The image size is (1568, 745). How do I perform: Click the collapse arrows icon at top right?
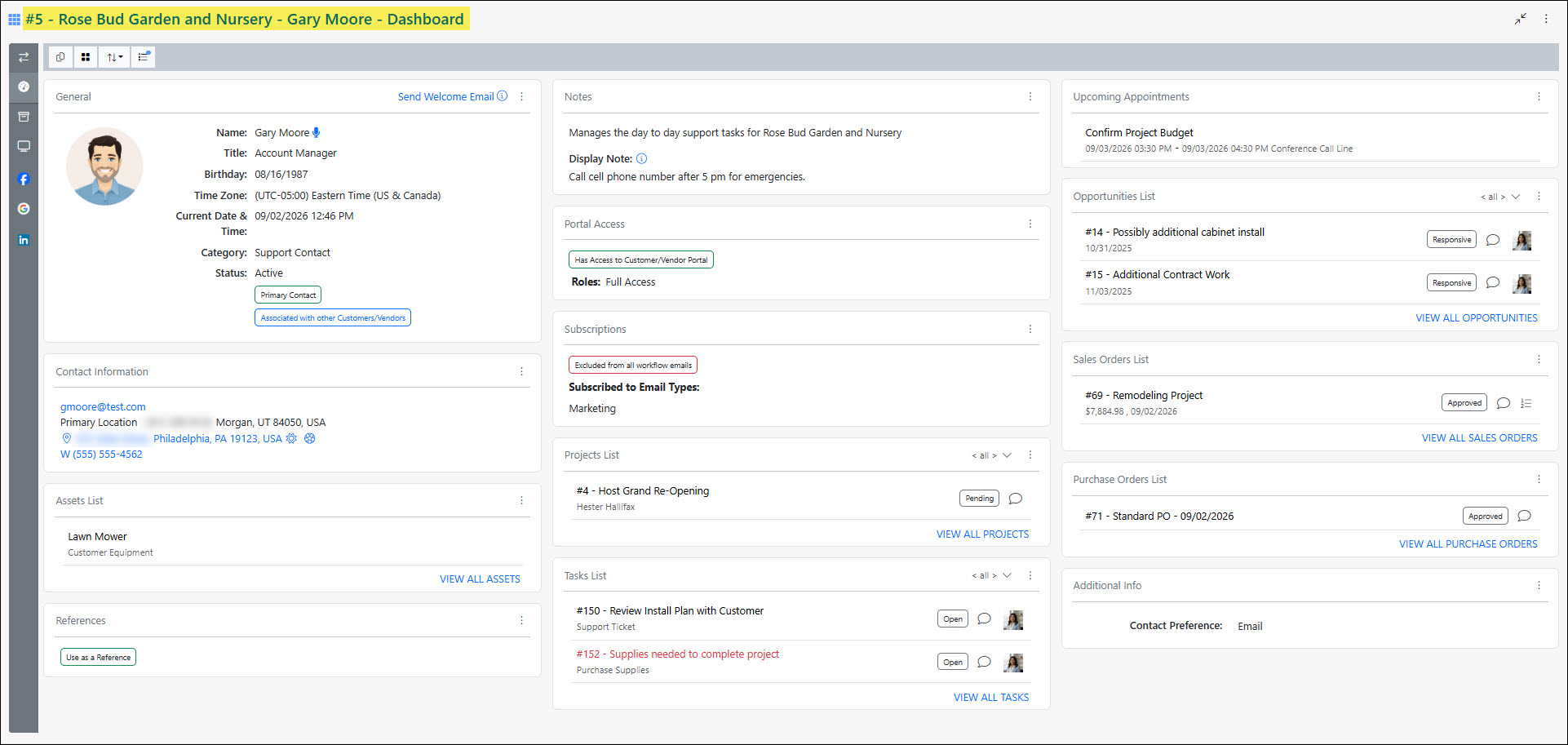(1521, 19)
